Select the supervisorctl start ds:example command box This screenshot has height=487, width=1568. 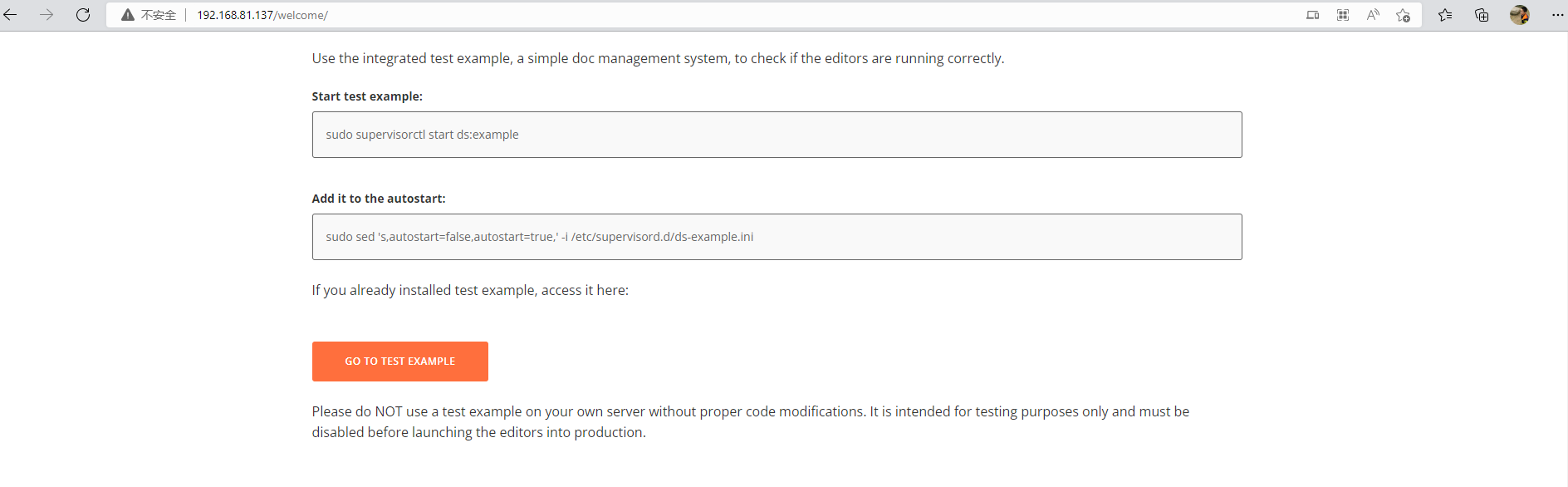point(777,135)
